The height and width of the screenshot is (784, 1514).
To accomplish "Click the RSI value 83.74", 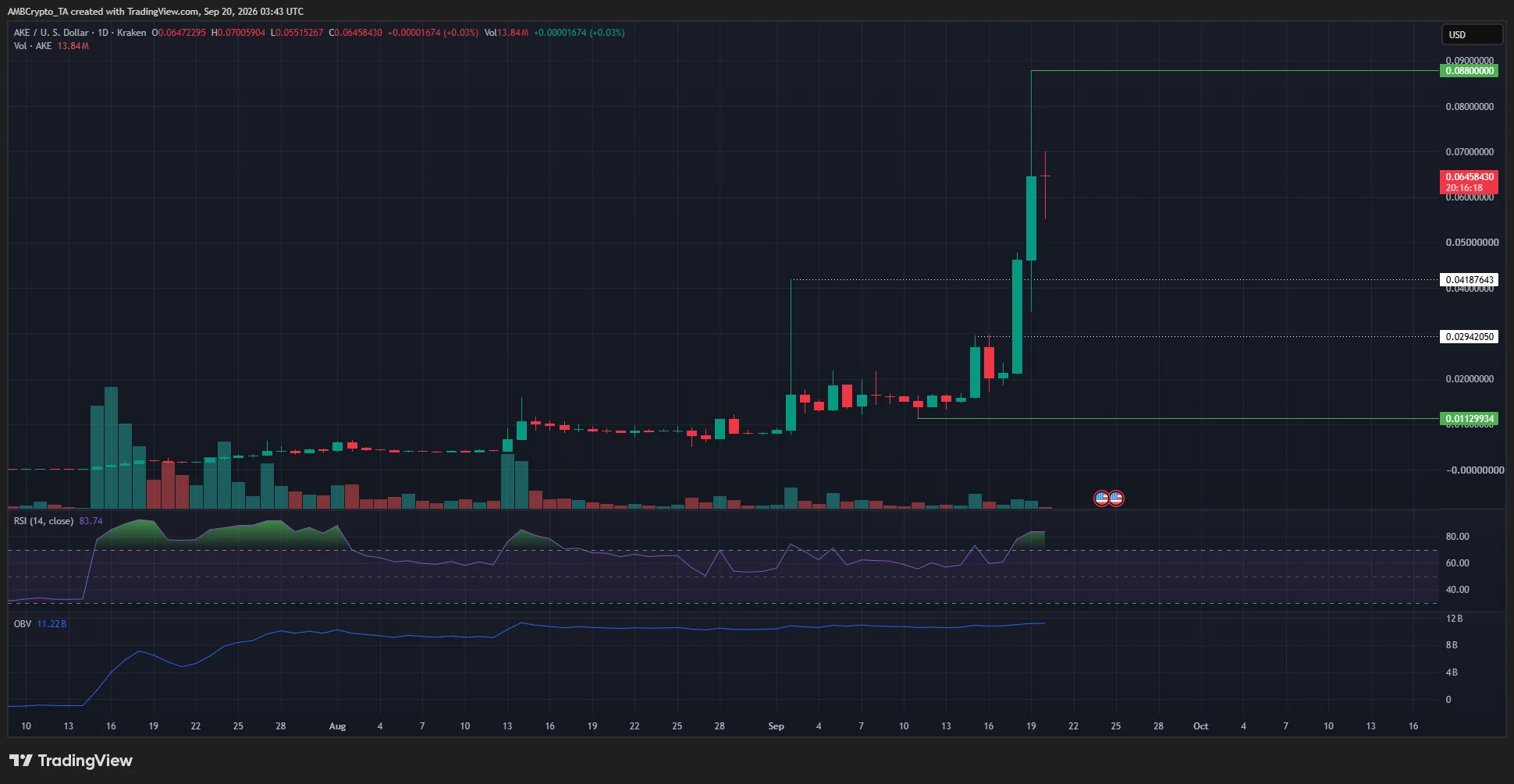I will click(x=91, y=521).
